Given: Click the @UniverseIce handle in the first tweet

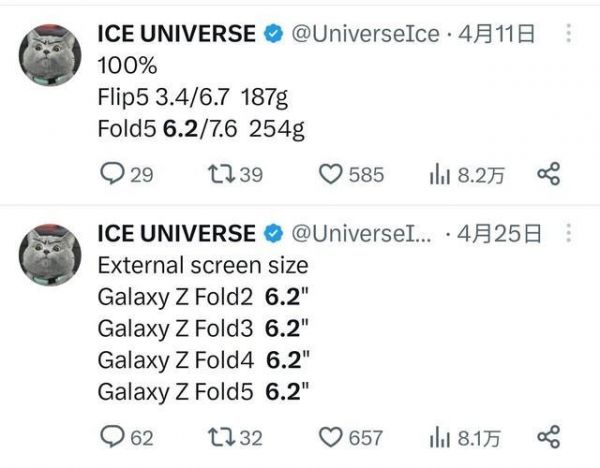Looking at the screenshot, I should (x=363, y=35).
